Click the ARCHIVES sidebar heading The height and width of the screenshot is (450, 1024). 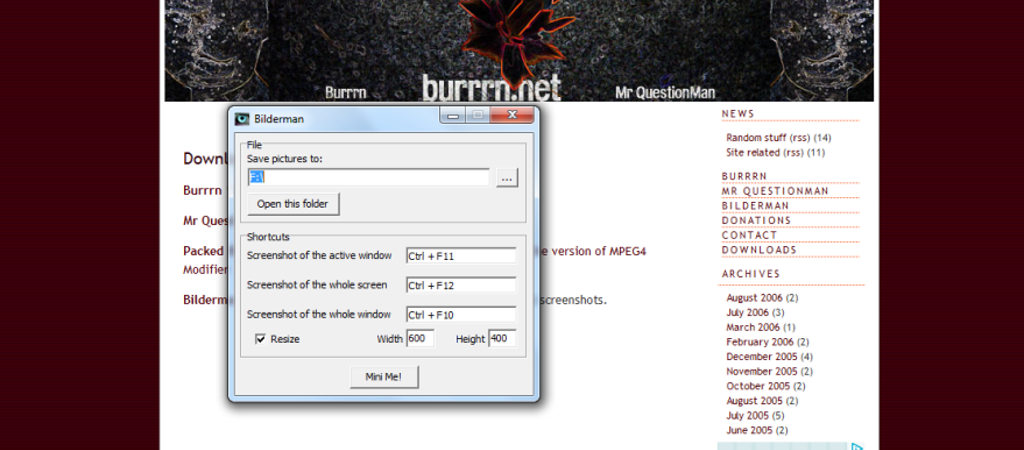point(751,274)
